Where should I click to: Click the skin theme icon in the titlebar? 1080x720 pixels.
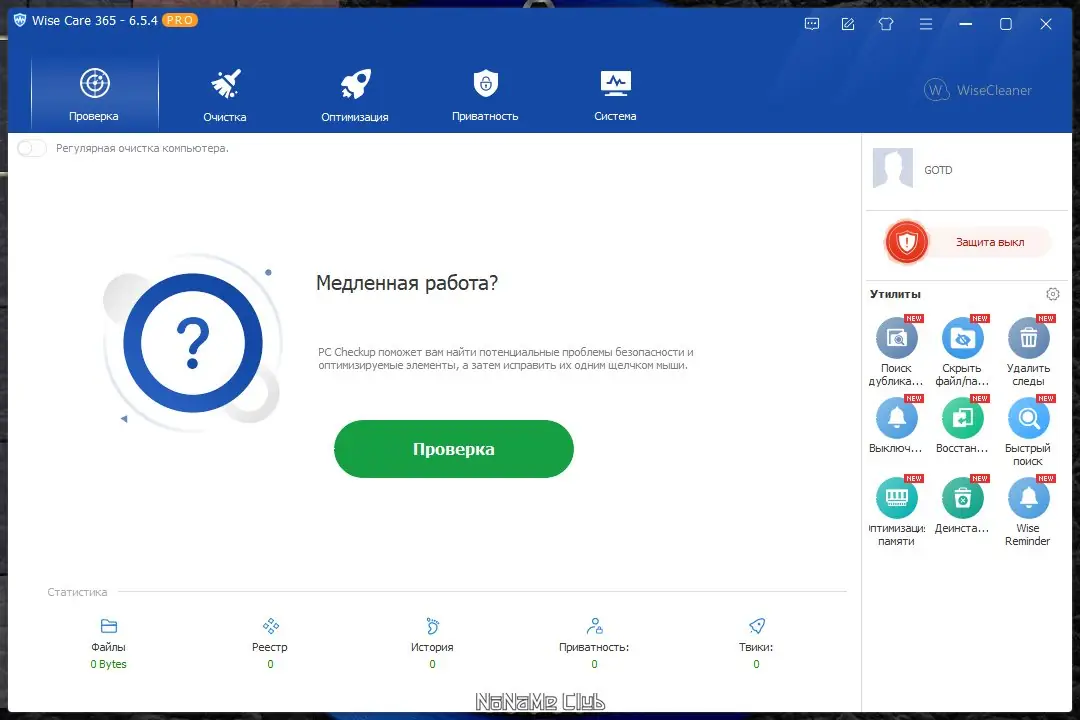click(885, 23)
